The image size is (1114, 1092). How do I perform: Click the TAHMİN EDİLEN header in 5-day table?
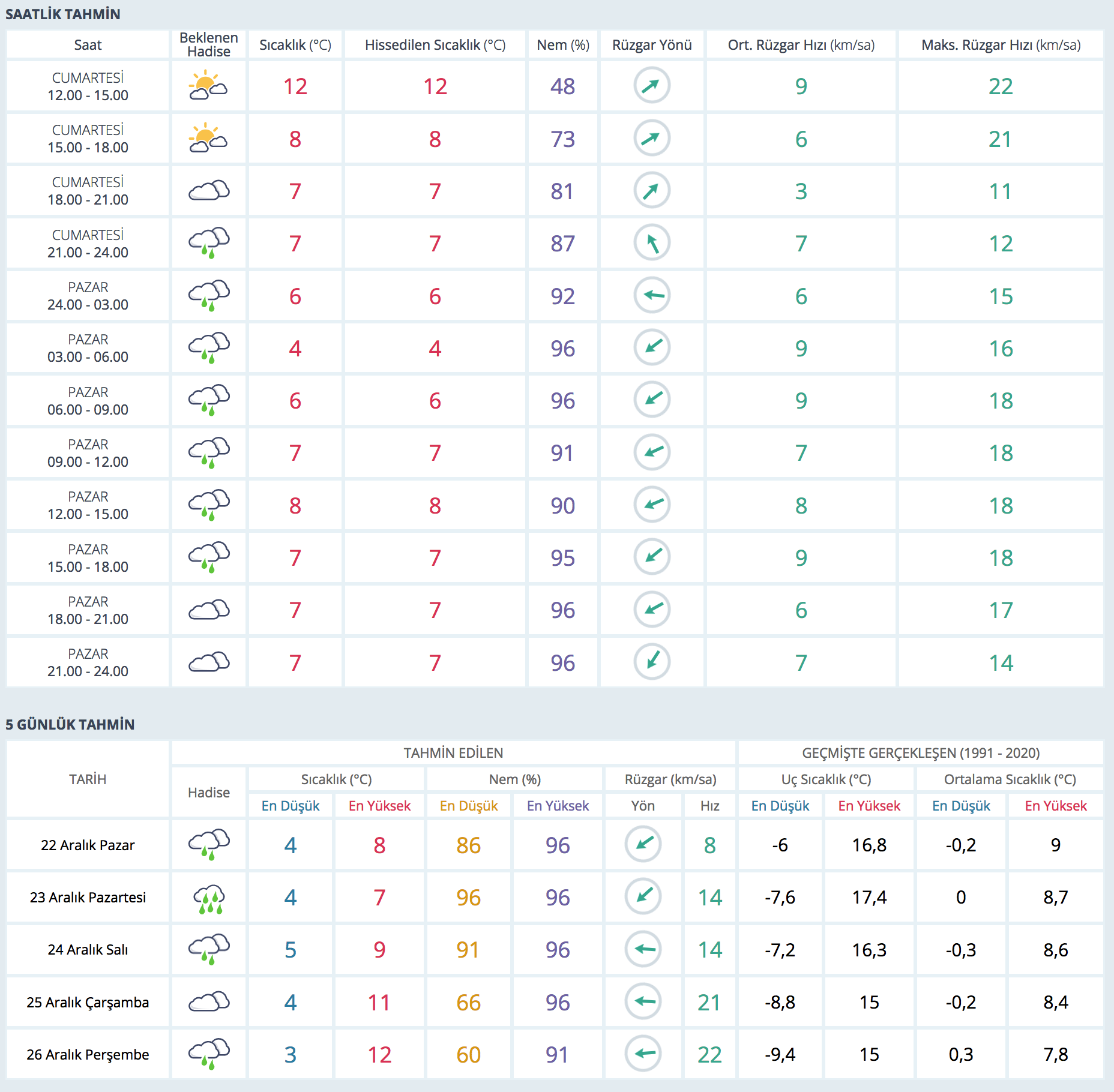tap(453, 753)
